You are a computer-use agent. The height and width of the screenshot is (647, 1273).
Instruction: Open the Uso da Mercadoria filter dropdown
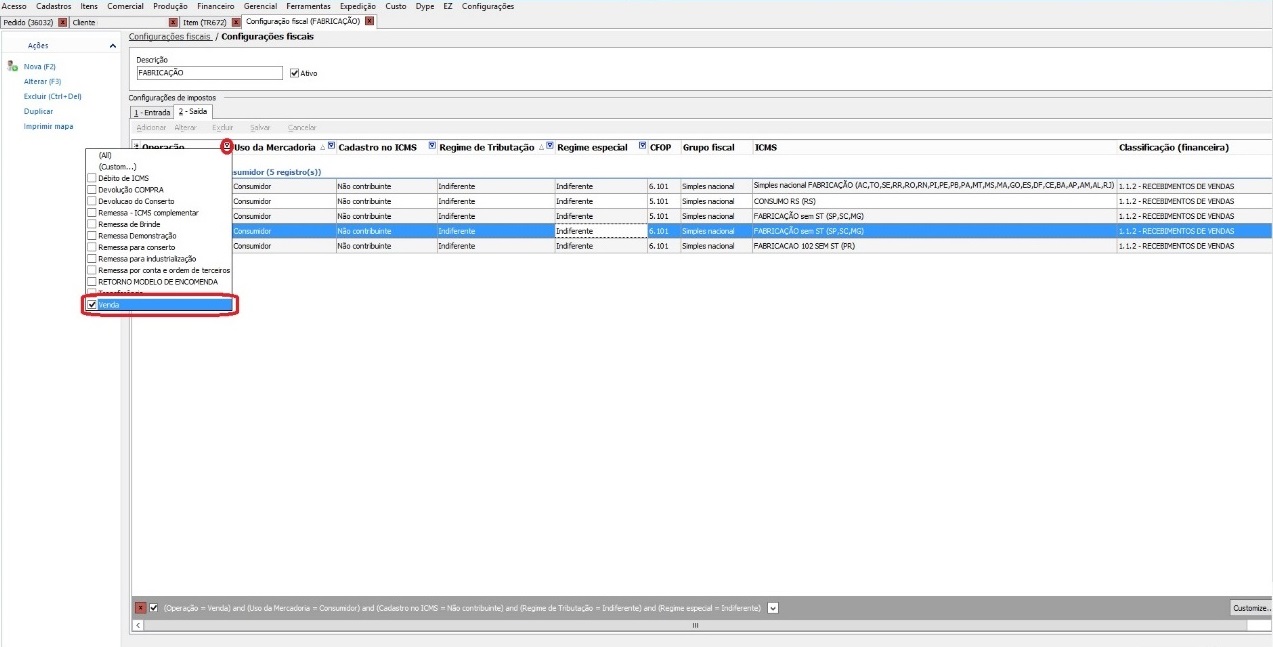point(332,147)
